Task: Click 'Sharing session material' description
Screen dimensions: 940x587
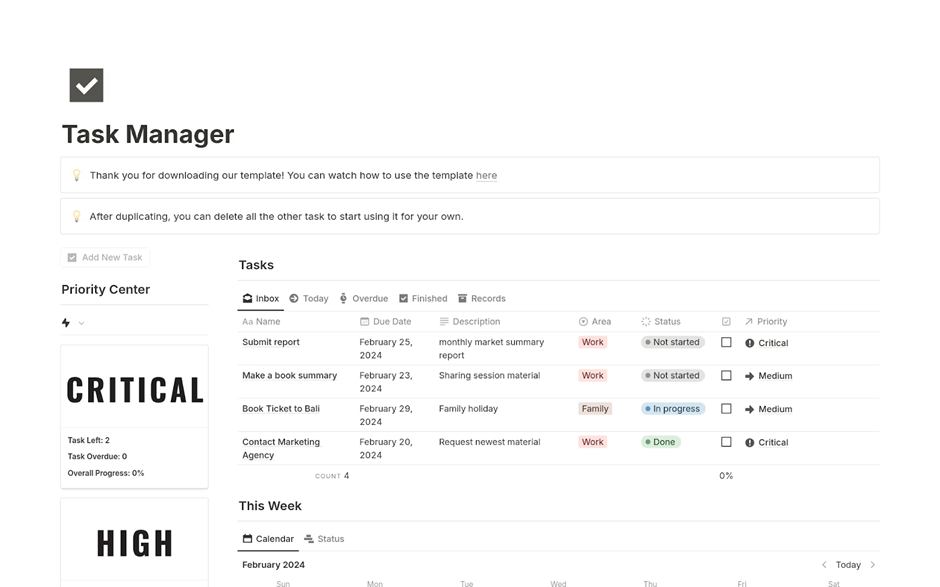Action: (489, 375)
